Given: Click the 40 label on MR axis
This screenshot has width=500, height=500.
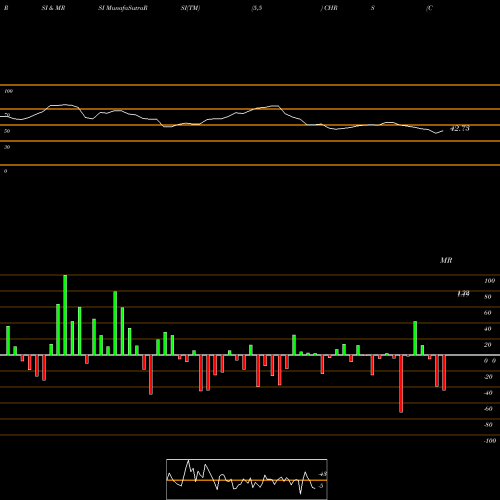Looking at the screenshot, I should pyautogui.click(x=488, y=329).
